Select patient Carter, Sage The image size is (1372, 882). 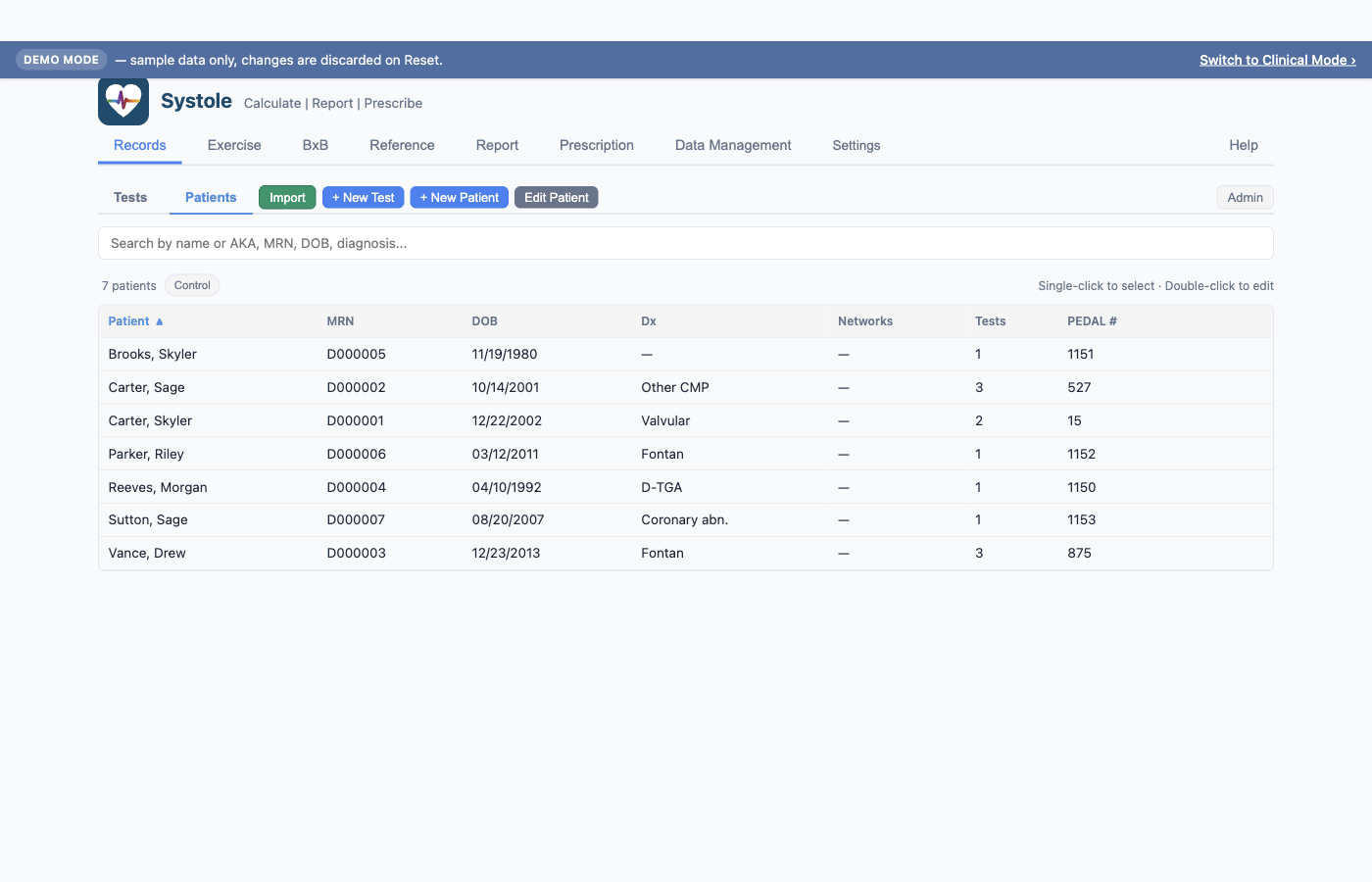686,387
